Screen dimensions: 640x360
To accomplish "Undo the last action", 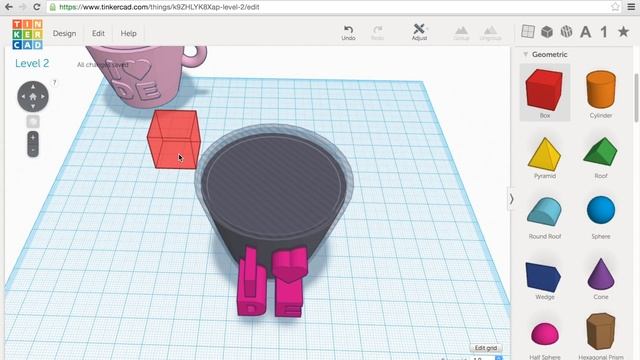I will [x=348, y=33].
